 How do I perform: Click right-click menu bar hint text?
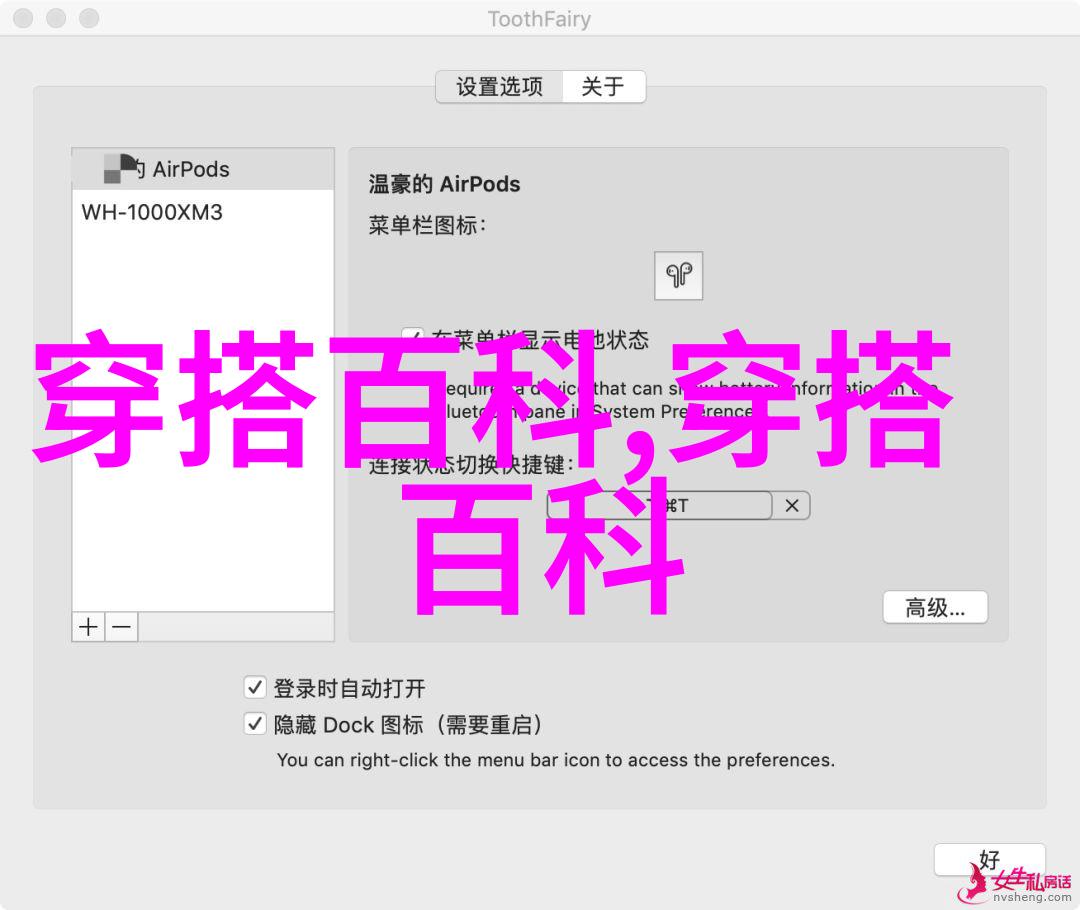(556, 760)
